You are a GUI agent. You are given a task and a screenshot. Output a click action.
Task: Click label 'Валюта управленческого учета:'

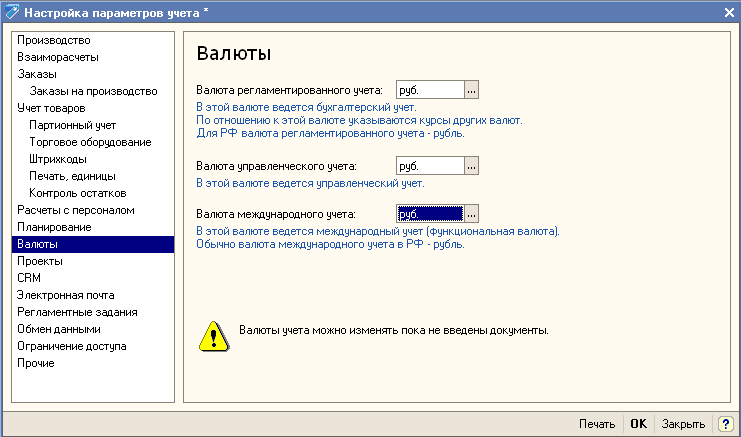[x=276, y=166]
